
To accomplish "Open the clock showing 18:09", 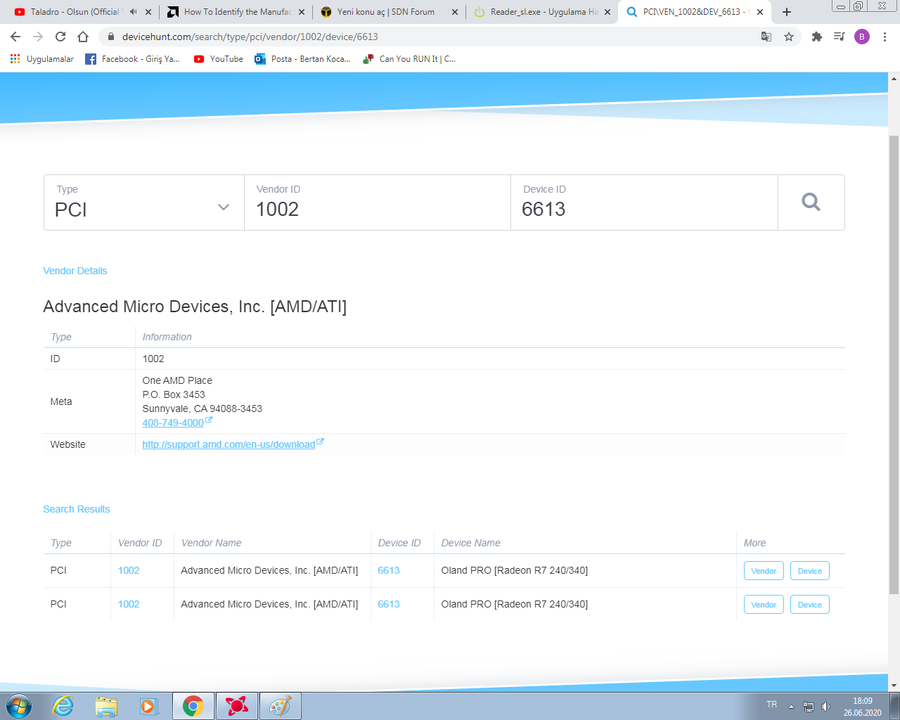I will [x=862, y=706].
